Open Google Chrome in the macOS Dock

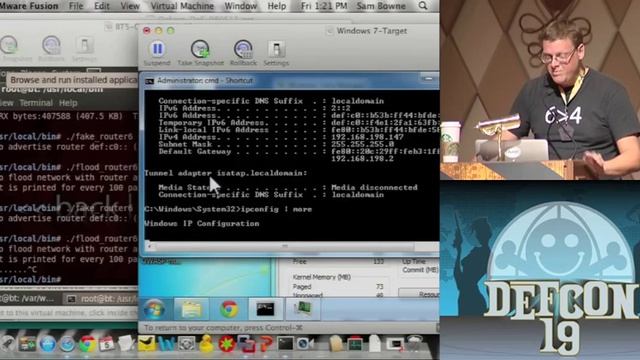[x=87, y=344]
